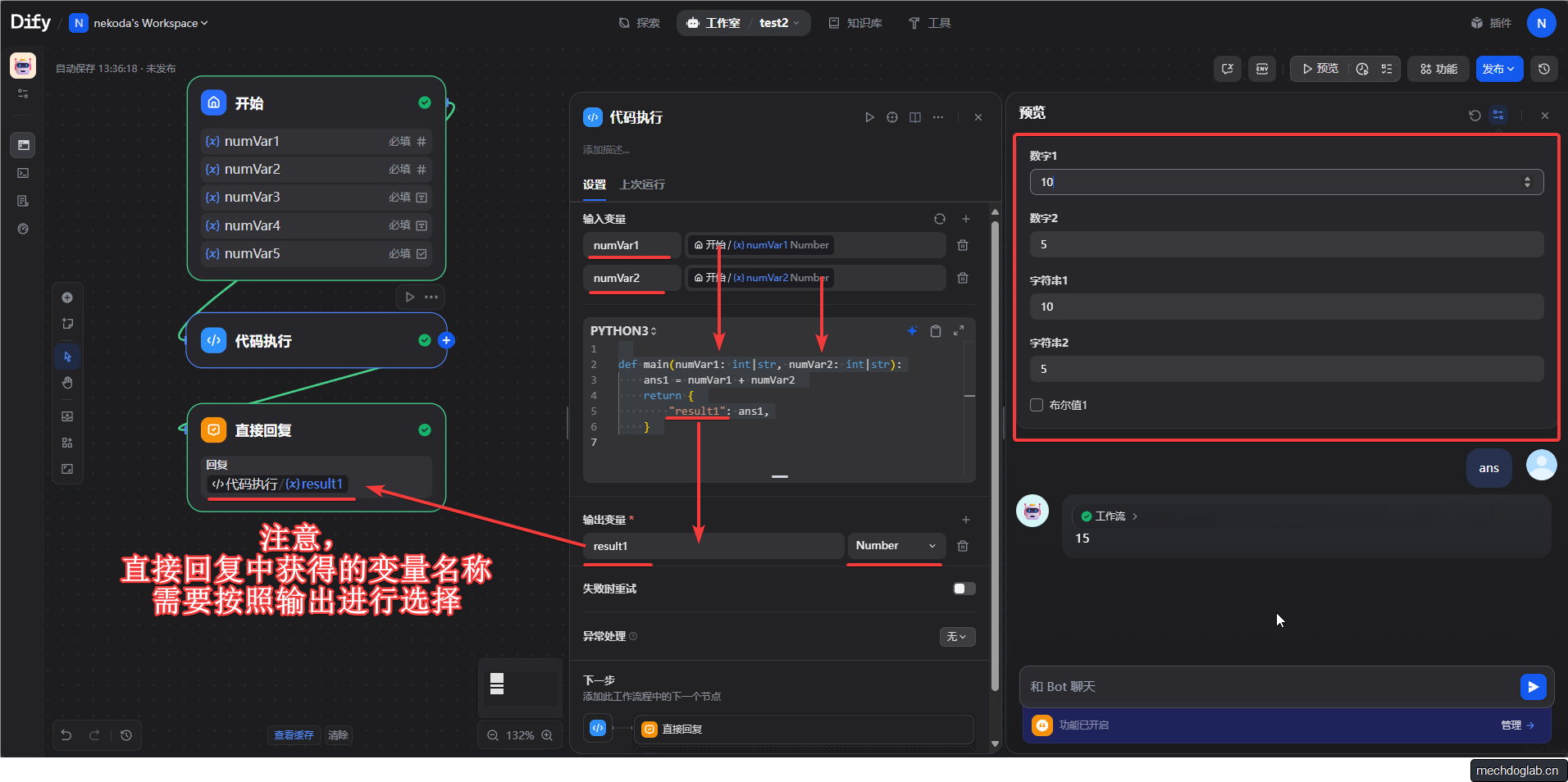Open the 知识库 menu item
Screen dimensions: 1568x782
(x=855, y=23)
